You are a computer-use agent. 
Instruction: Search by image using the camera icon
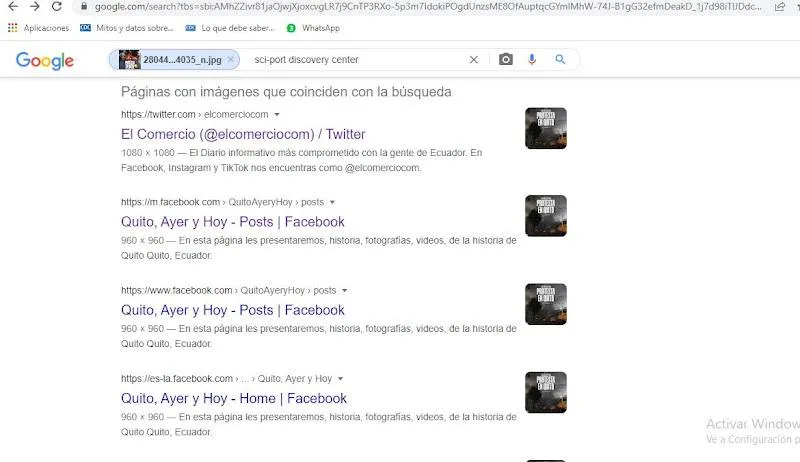[506, 59]
